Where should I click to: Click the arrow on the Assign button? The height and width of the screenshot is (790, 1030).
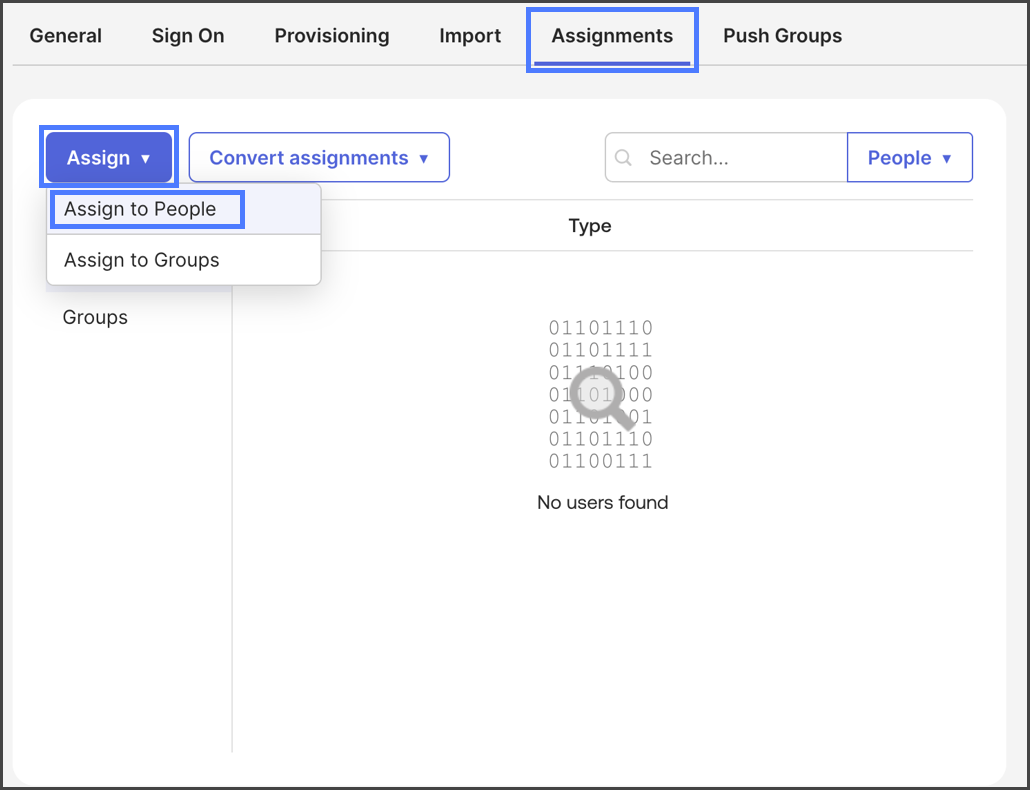pyautogui.click(x=146, y=158)
